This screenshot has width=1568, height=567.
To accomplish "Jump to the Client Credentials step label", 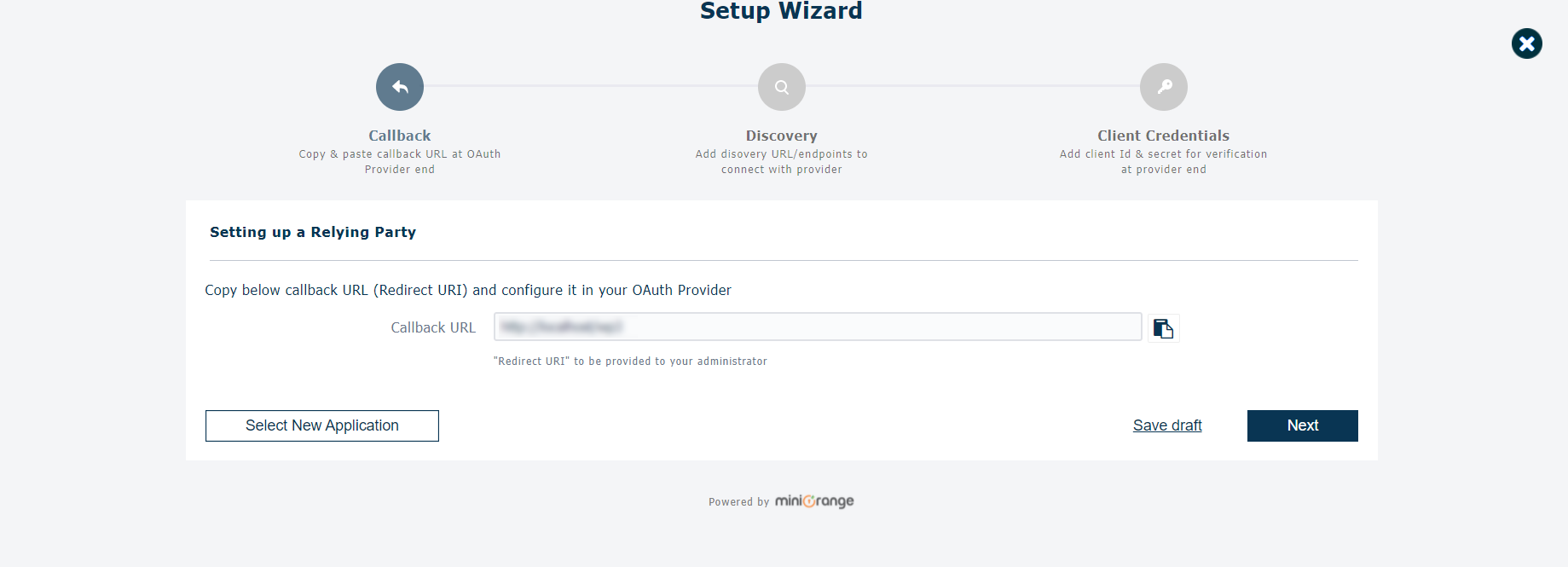I will (x=1164, y=136).
